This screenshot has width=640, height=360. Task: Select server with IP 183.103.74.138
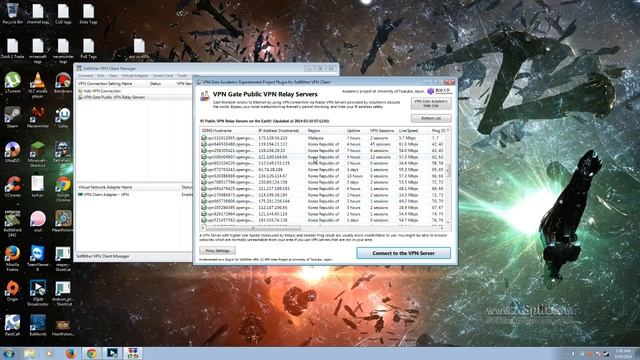[322, 220]
